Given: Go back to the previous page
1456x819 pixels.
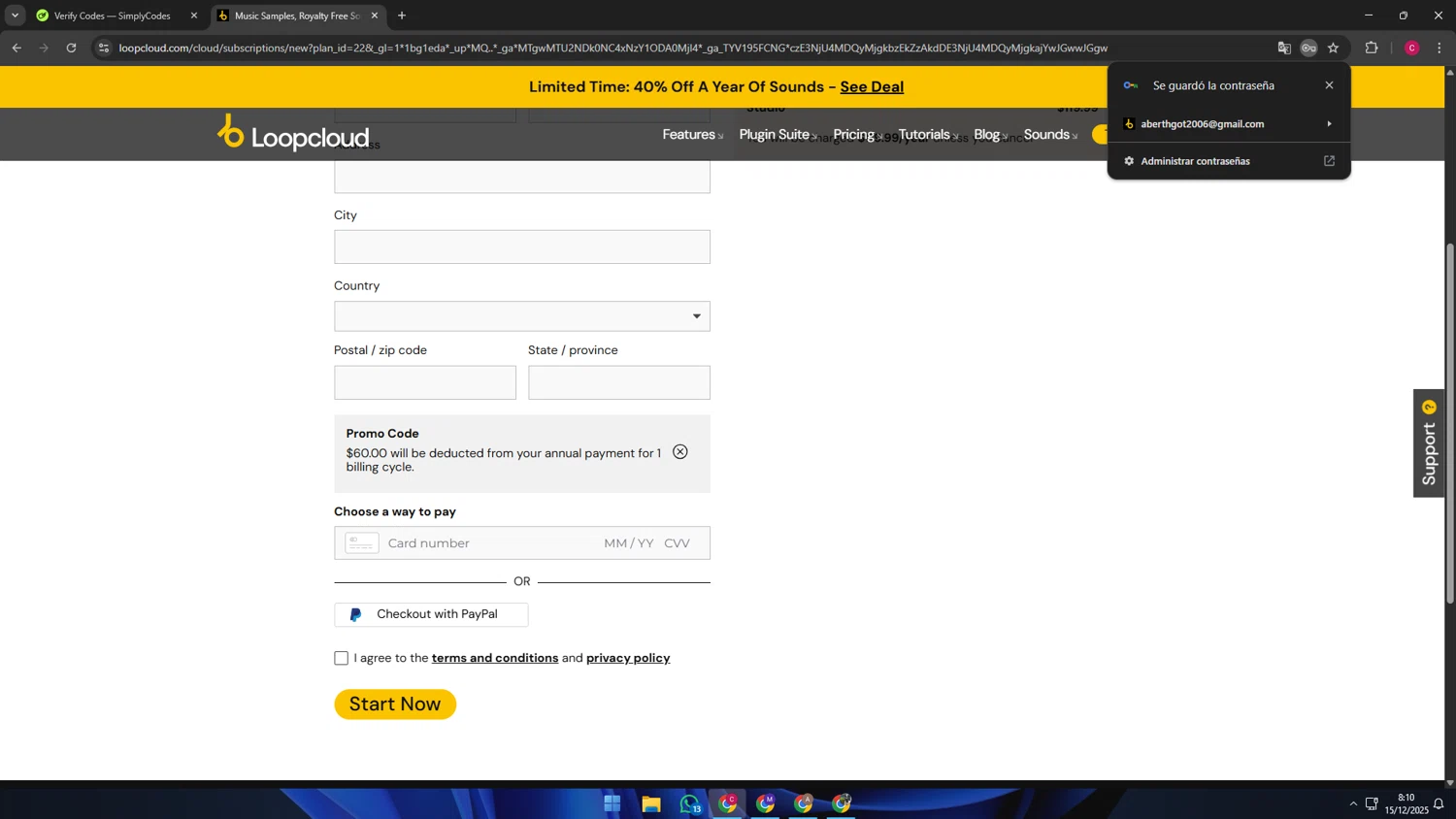Looking at the screenshot, I should coord(17,48).
